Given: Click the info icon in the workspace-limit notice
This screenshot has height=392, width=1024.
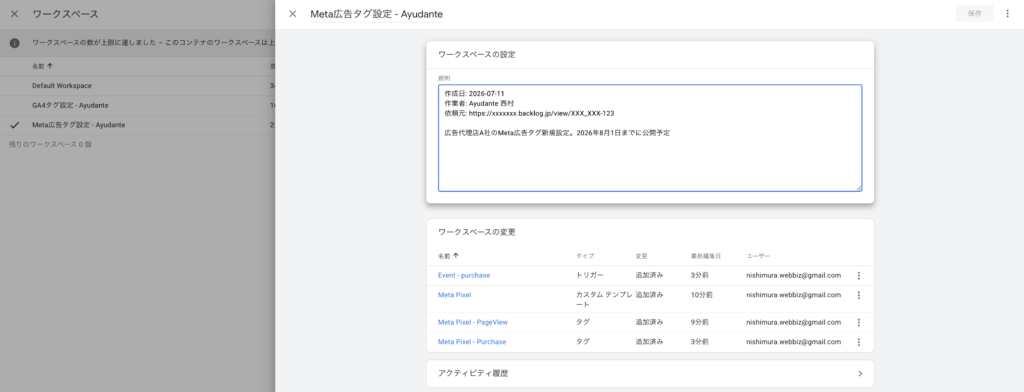Looking at the screenshot, I should [x=14, y=43].
